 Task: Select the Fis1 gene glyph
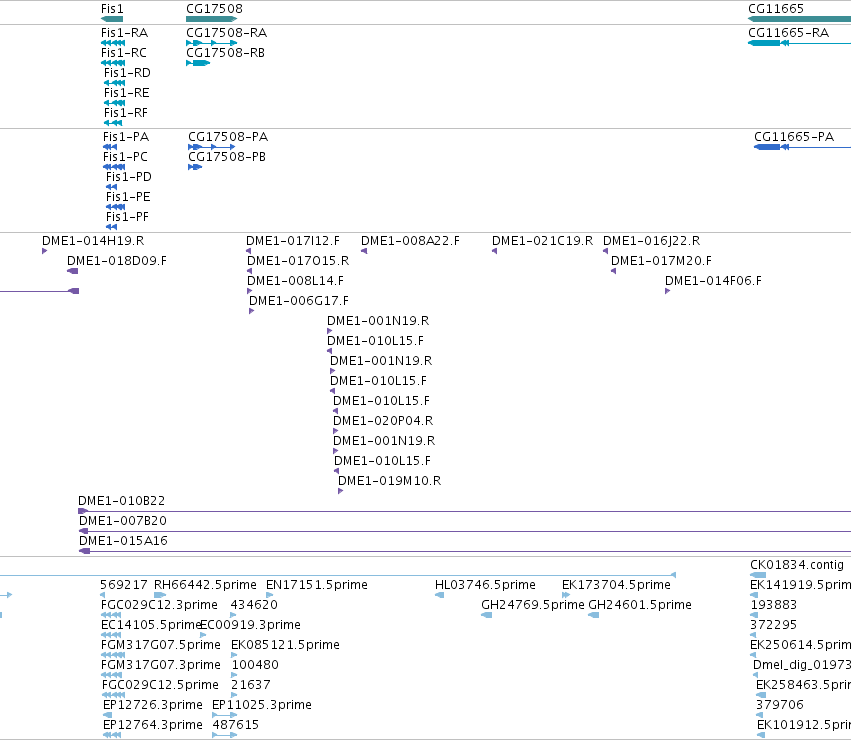[x=112, y=19]
